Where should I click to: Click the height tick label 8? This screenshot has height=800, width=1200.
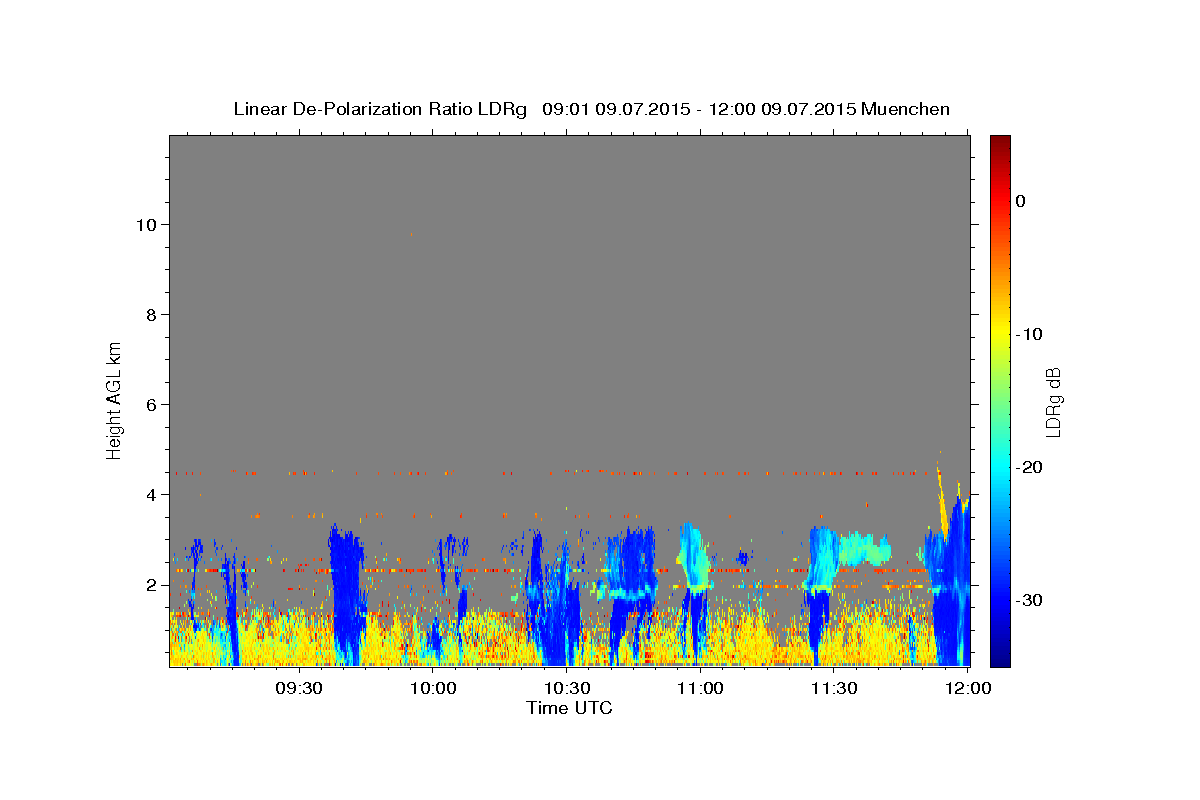(150, 314)
